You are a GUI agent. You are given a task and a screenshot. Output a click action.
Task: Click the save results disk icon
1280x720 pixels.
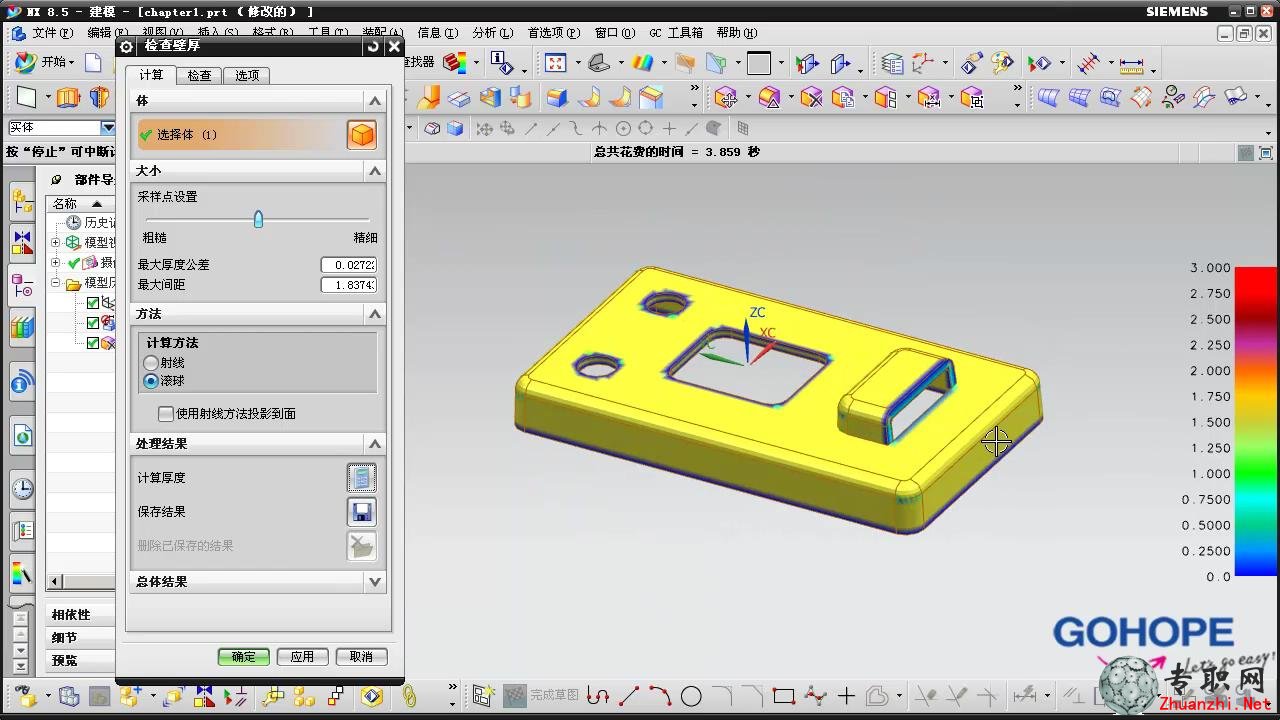tap(361, 512)
